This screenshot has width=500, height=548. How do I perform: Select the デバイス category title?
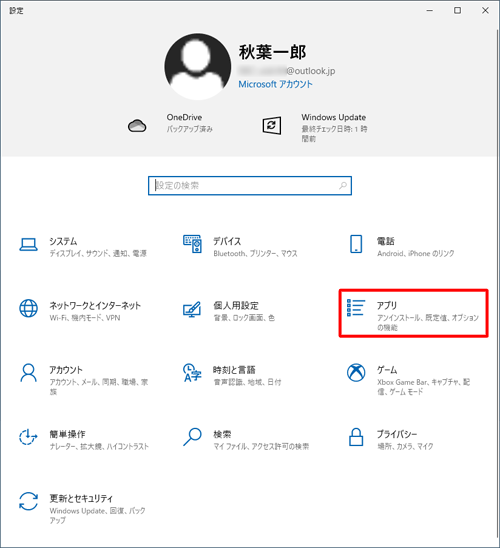[x=227, y=241]
